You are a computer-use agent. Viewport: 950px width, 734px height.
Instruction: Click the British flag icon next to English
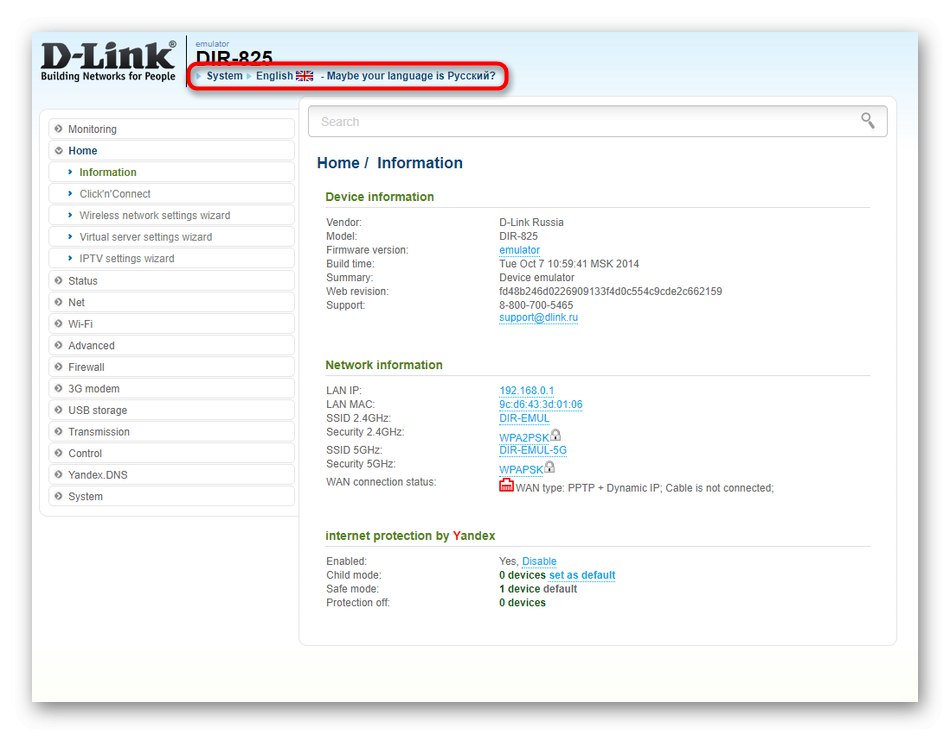tap(304, 75)
